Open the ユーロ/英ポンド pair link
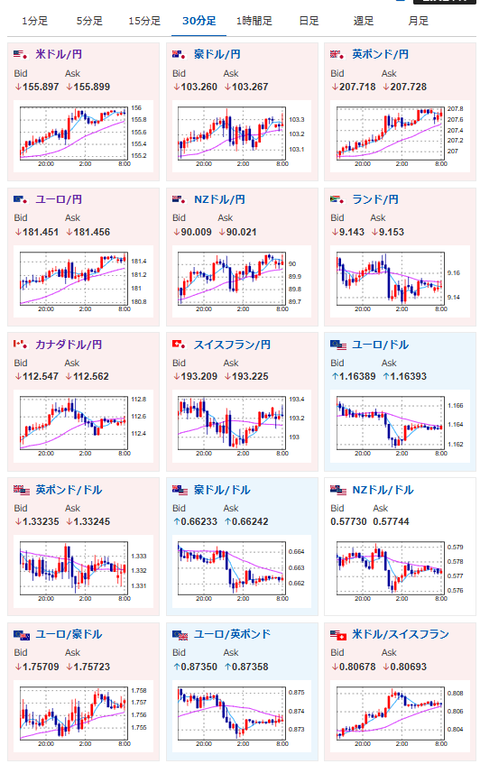Screen dimensions: 480x764 (x=232, y=634)
